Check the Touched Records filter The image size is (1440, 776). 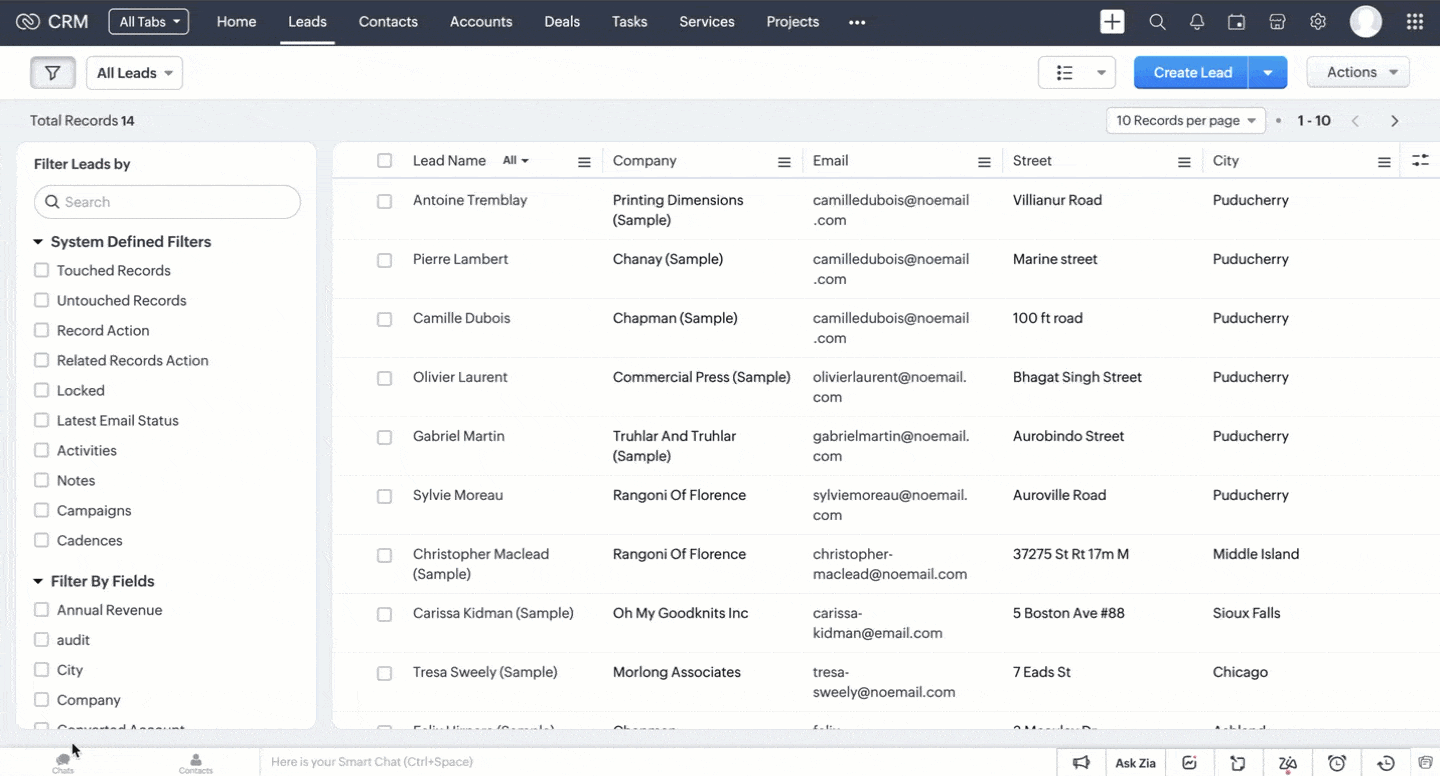[41, 270]
